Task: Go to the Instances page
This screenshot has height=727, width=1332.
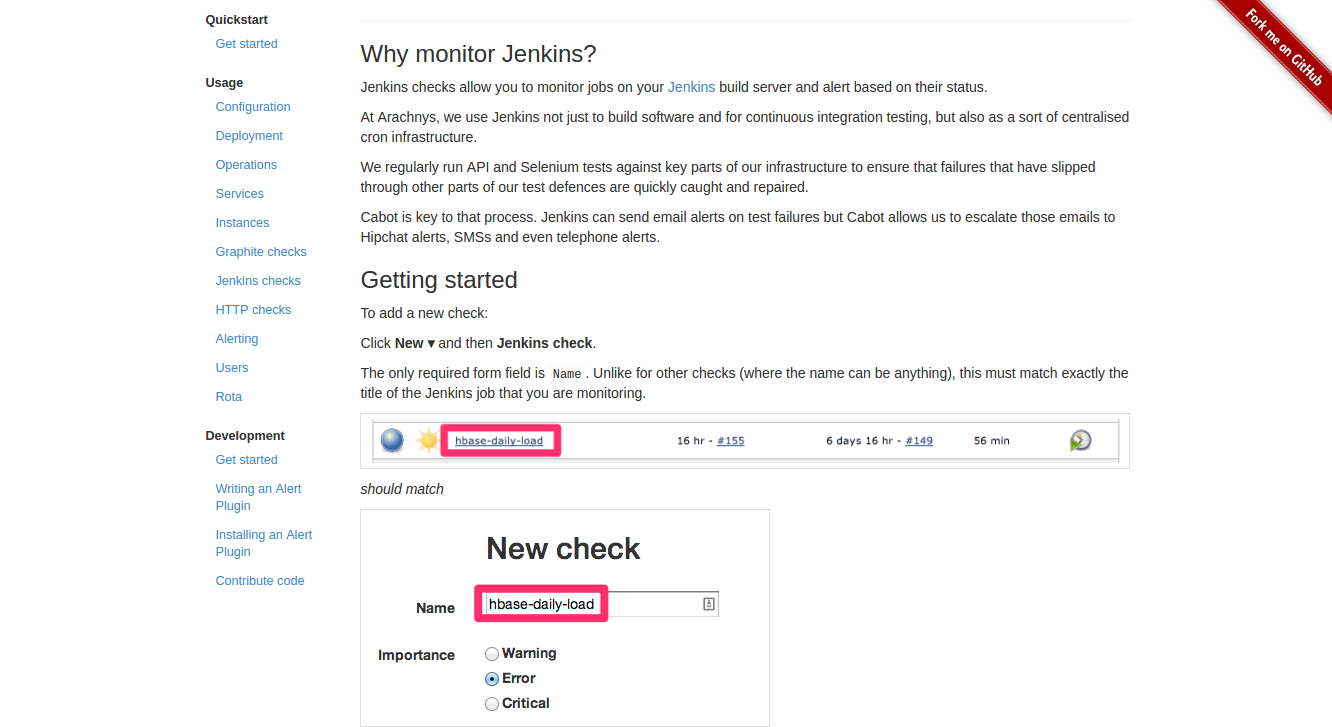Action: (x=242, y=223)
